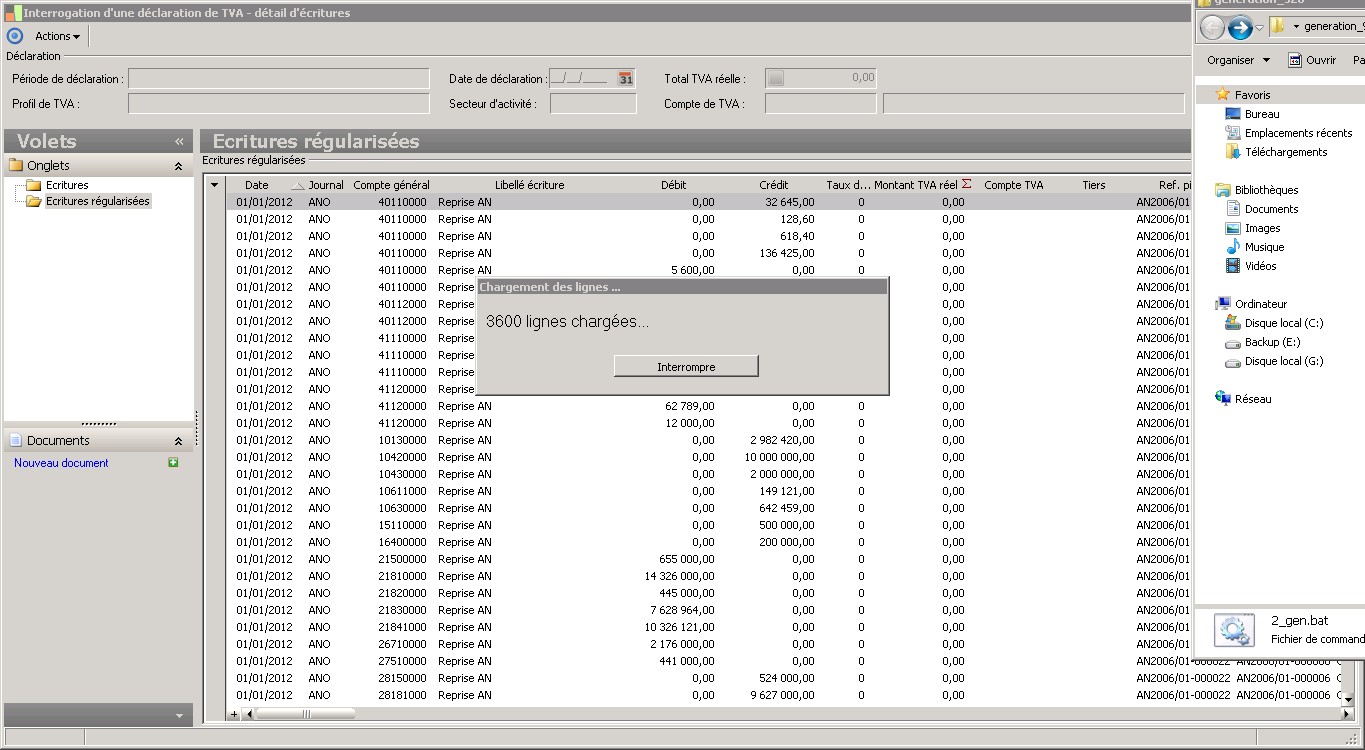Click the grid's horizontal scrollbar thumb

[305, 714]
